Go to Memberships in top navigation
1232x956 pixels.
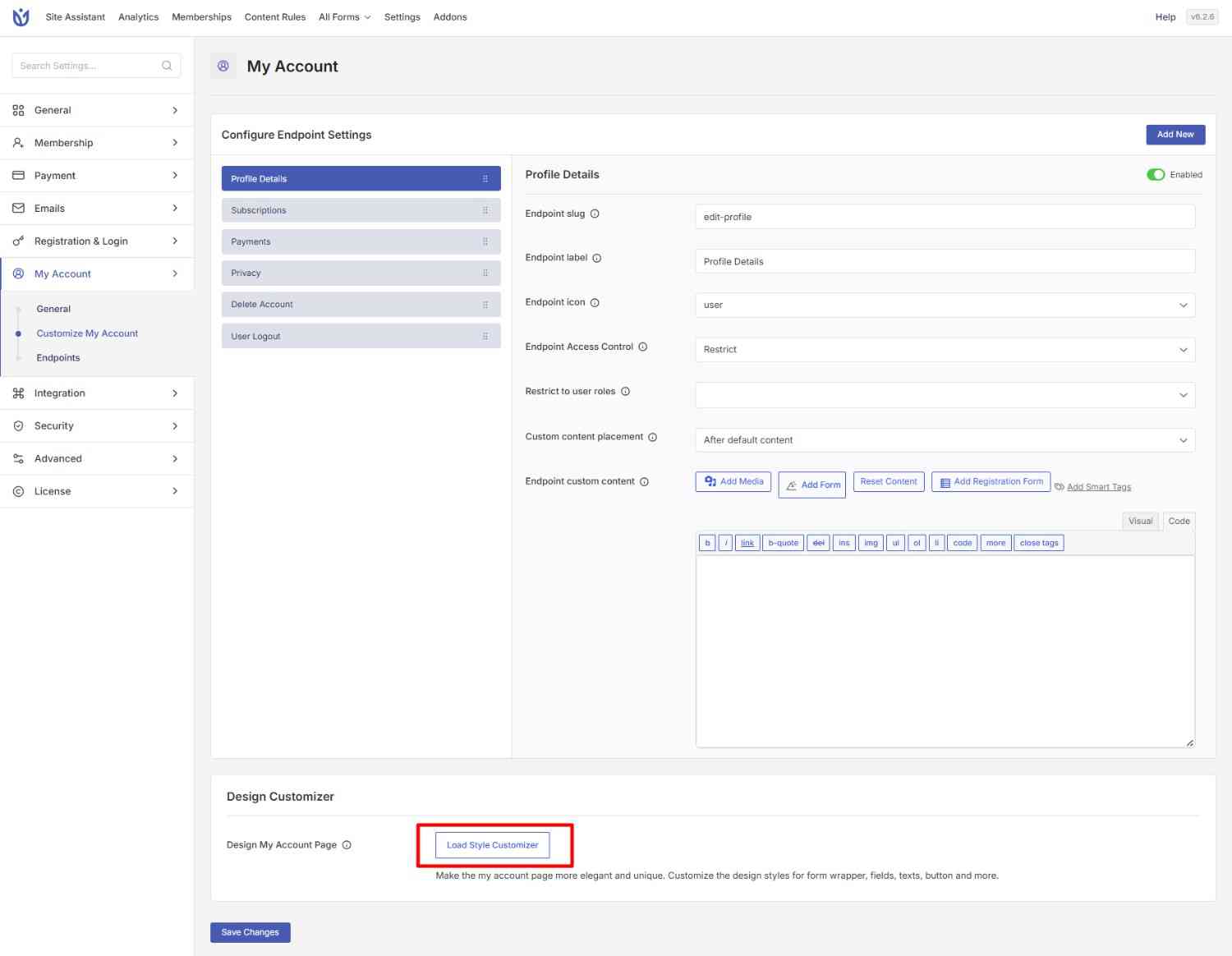coord(201,17)
